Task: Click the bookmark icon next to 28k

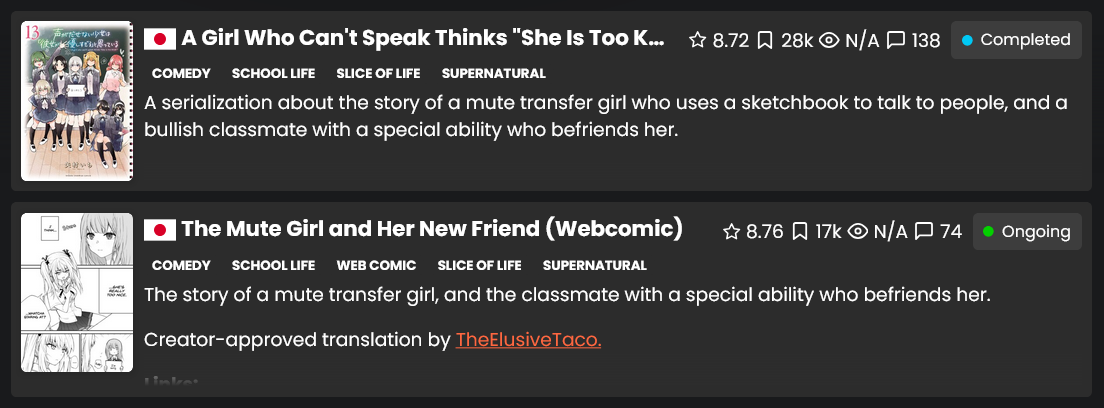Action: [x=765, y=40]
